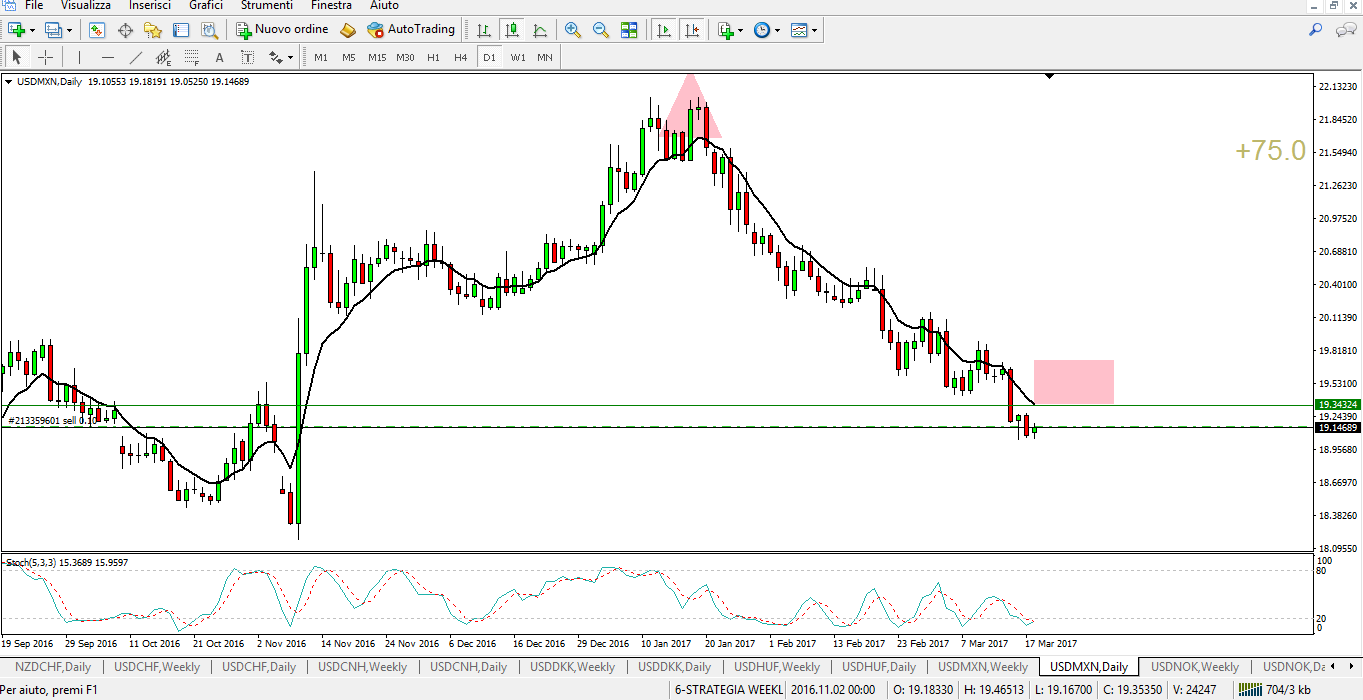The width and height of the screenshot is (1363, 700).
Task: Open the Inserisci menu
Action: (150, 6)
